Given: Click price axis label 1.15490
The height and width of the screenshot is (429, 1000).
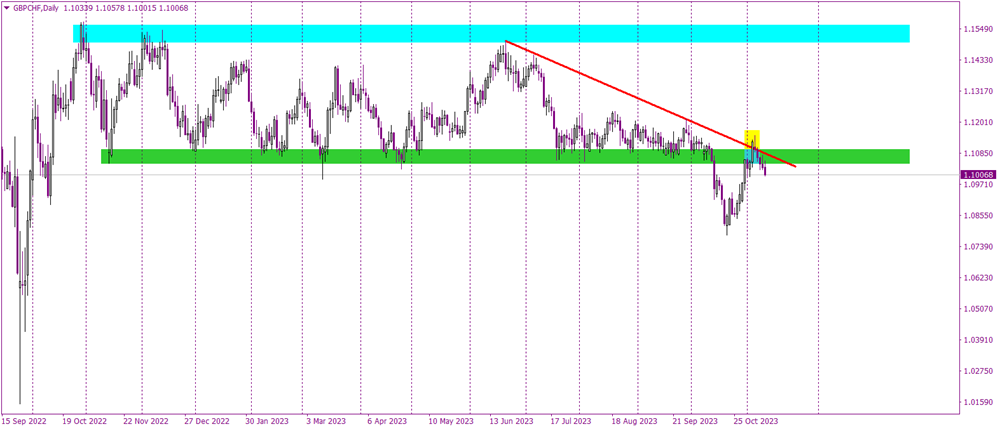Looking at the screenshot, I should point(978,30).
